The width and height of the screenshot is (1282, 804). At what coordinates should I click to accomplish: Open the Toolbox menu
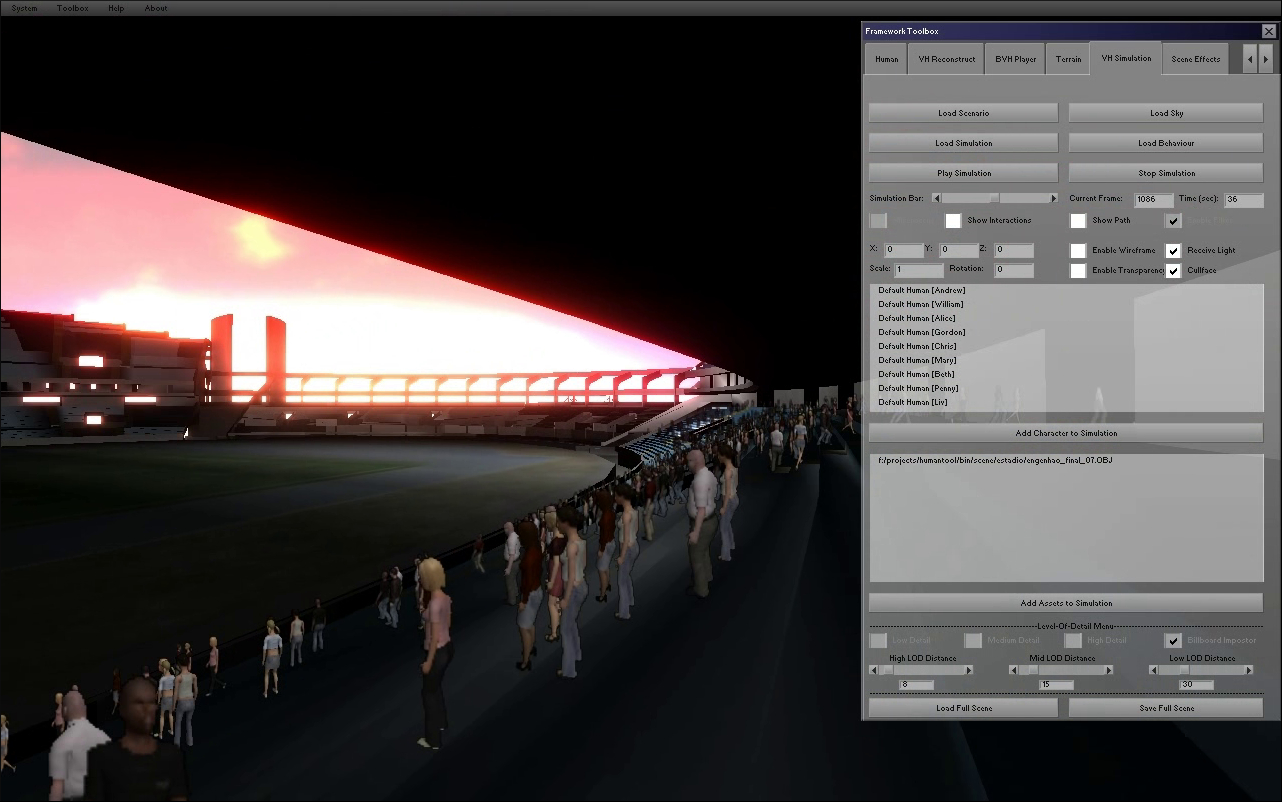coord(72,8)
